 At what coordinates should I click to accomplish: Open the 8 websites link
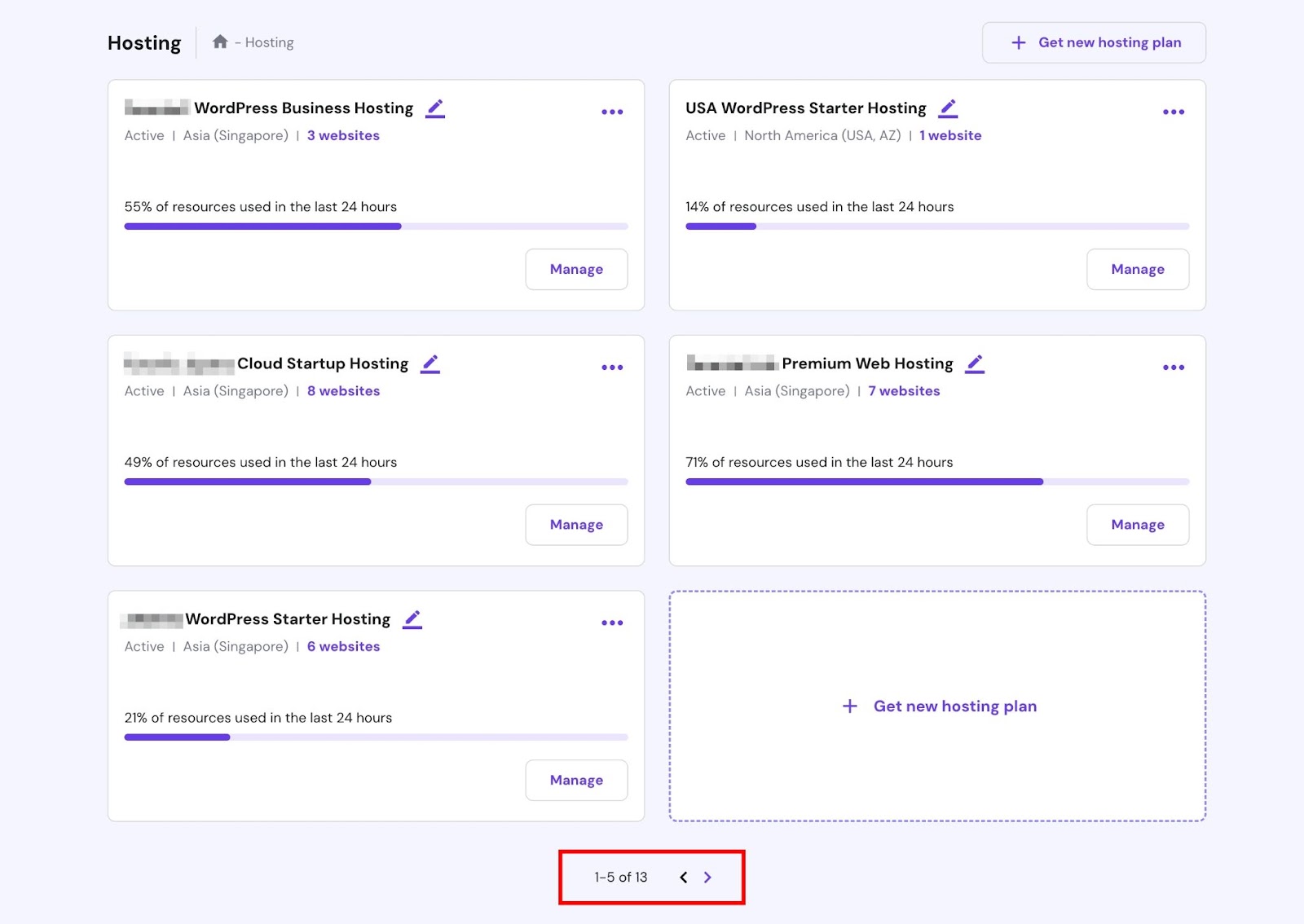(x=343, y=391)
